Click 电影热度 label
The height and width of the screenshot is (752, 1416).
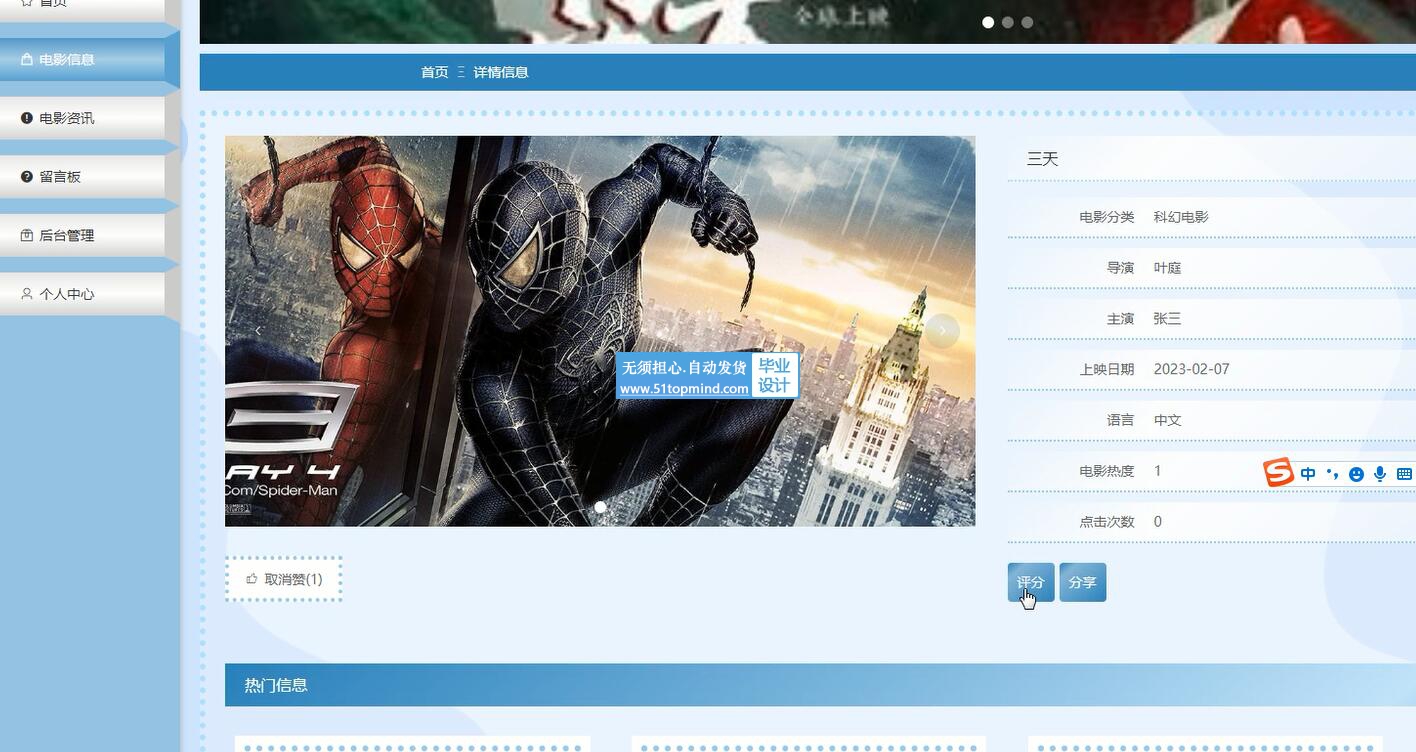[x=1107, y=471]
